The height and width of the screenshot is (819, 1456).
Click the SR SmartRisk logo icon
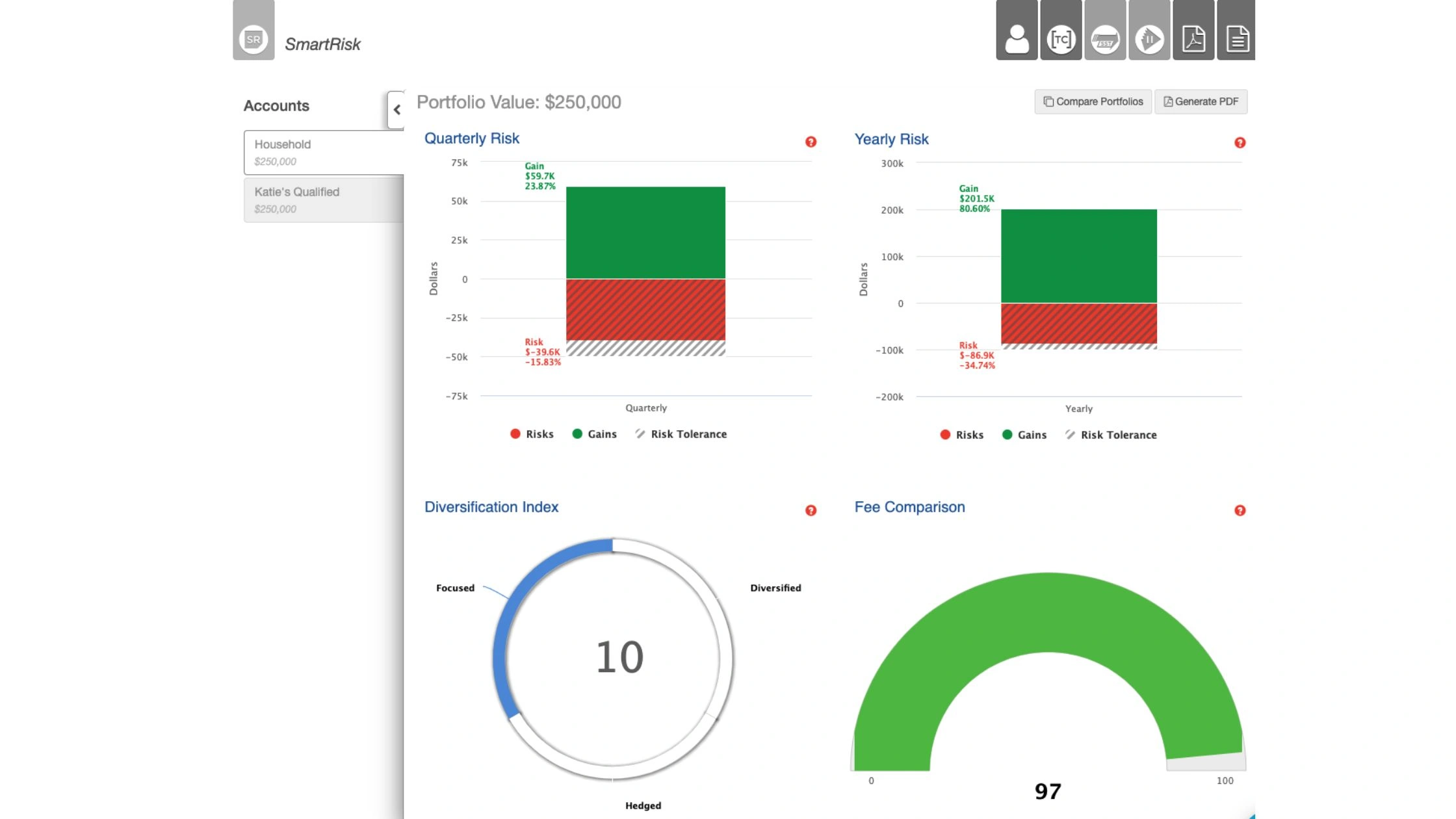tap(253, 39)
